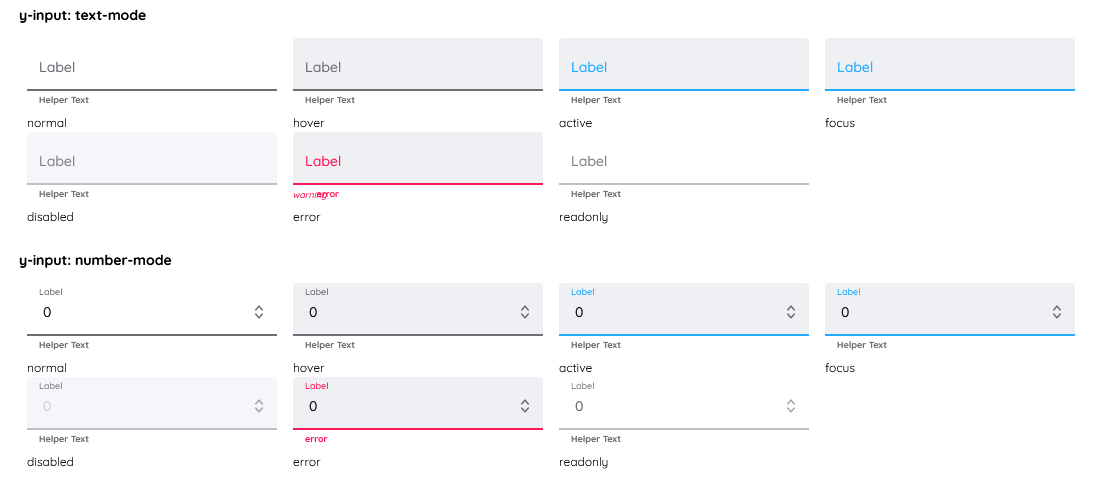1094x480 pixels.
Task: Click the readonly number-mode input field
Action: [x=672, y=406]
